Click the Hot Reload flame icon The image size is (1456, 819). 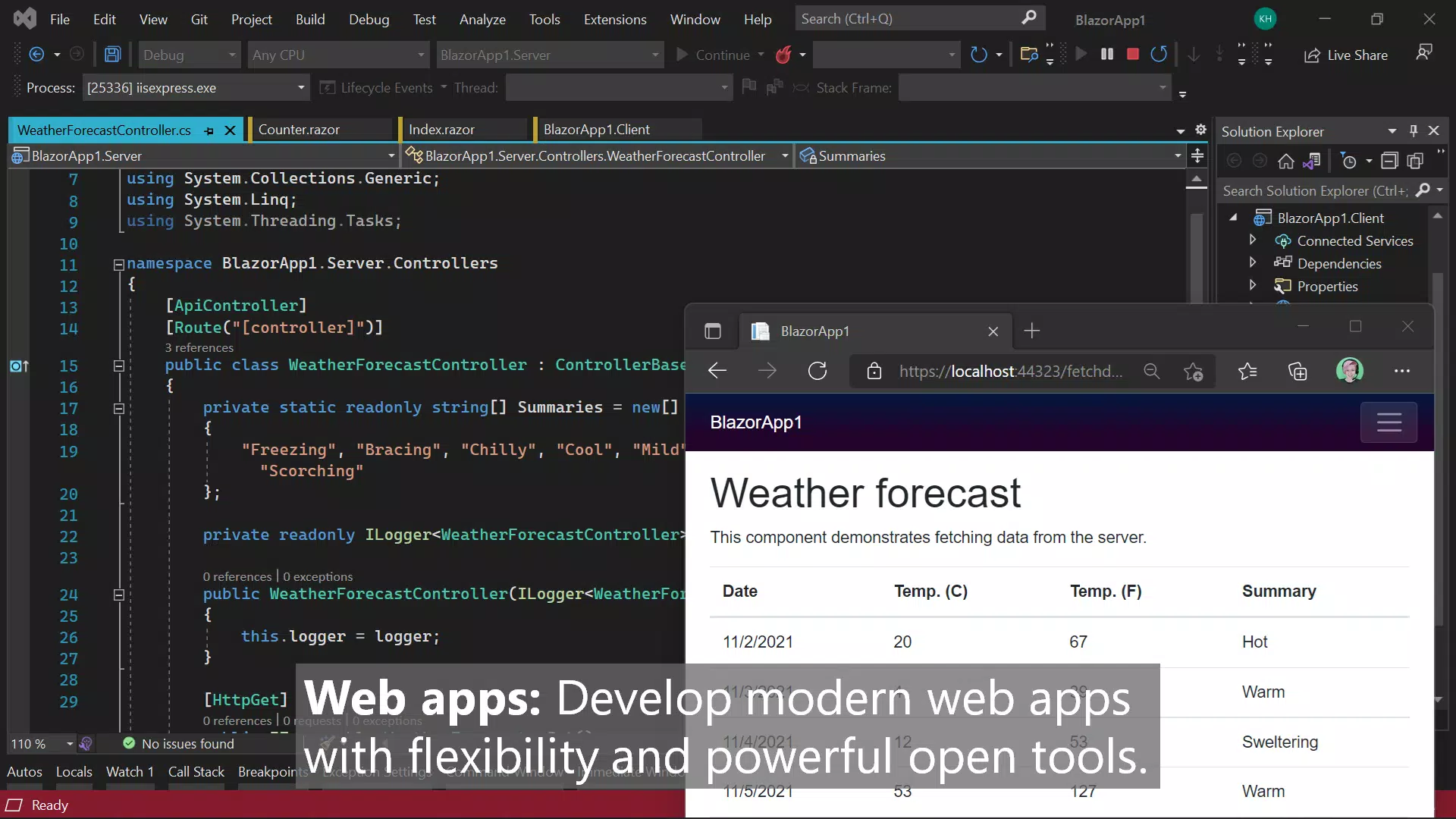[x=783, y=55]
